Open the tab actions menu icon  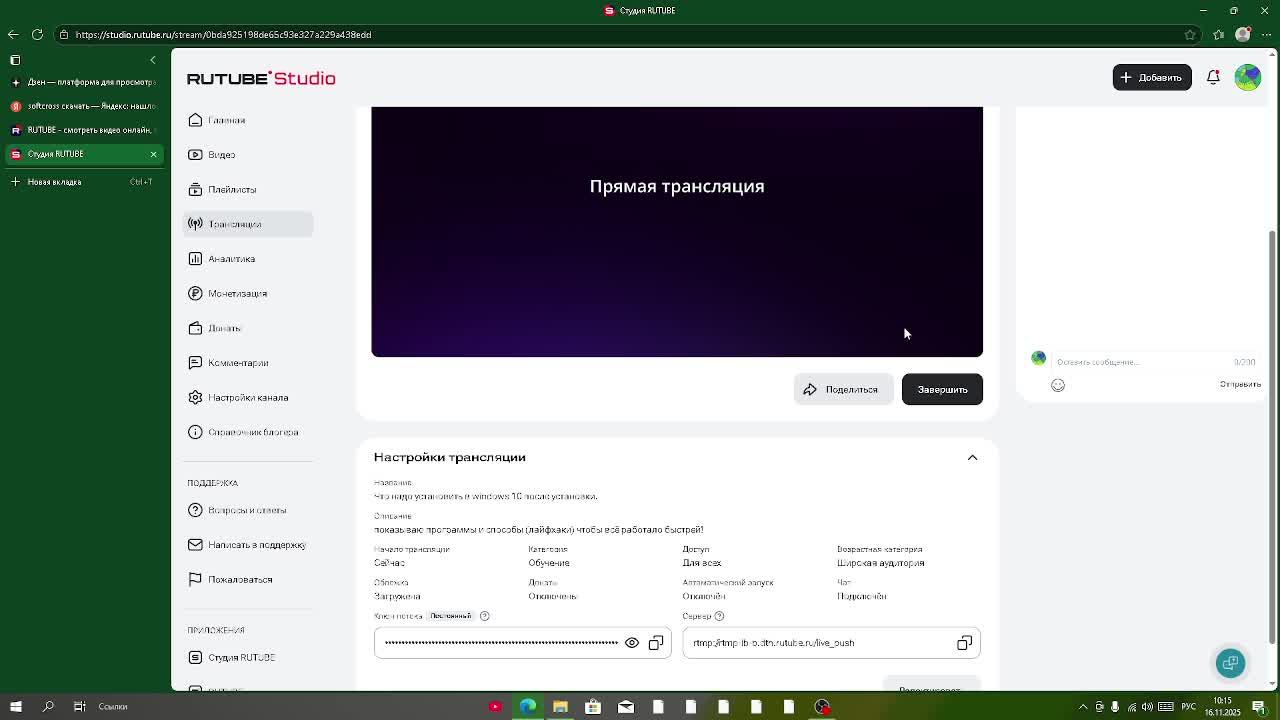click(x=15, y=60)
